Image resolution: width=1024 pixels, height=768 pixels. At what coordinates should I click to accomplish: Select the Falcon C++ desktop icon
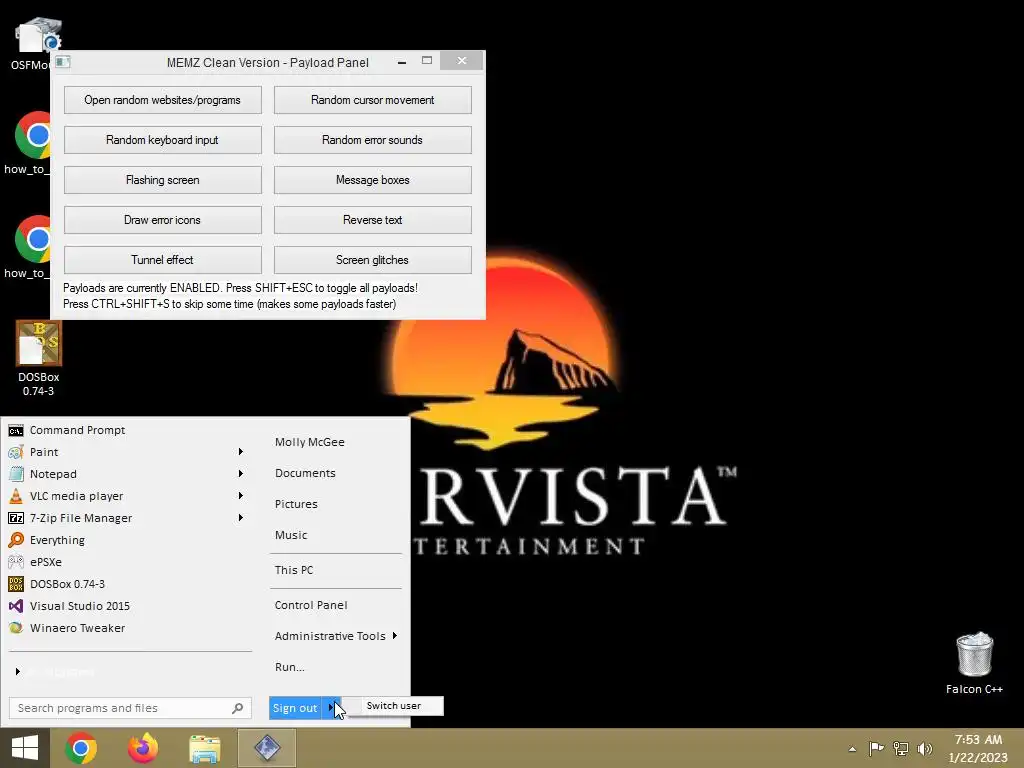[974, 663]
